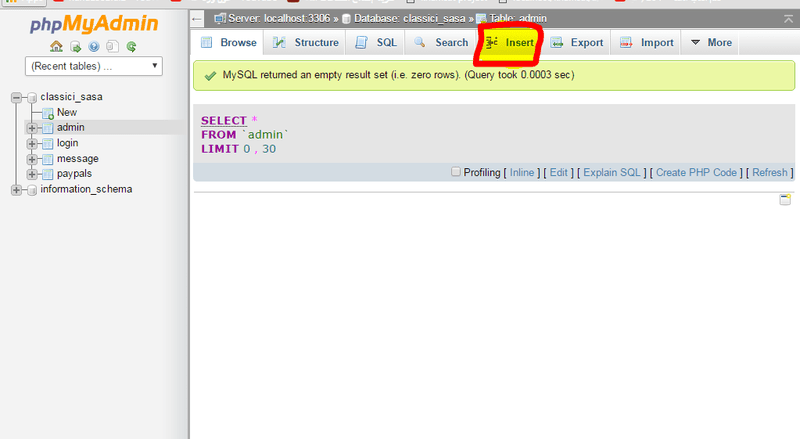The image size is (800, 439).
Task: Select the message table in tree
Action: click(78, 159)
